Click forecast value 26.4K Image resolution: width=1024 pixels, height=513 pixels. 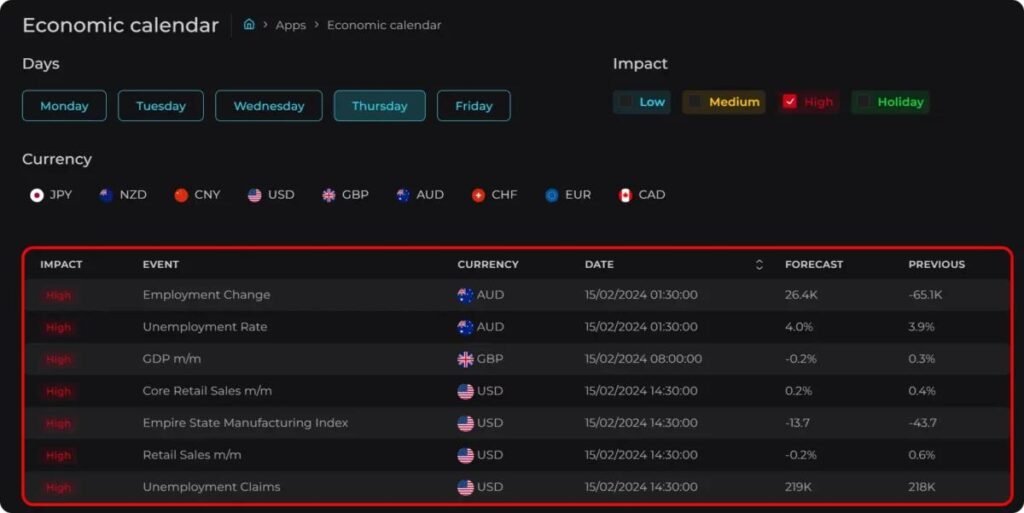[801, 295]
